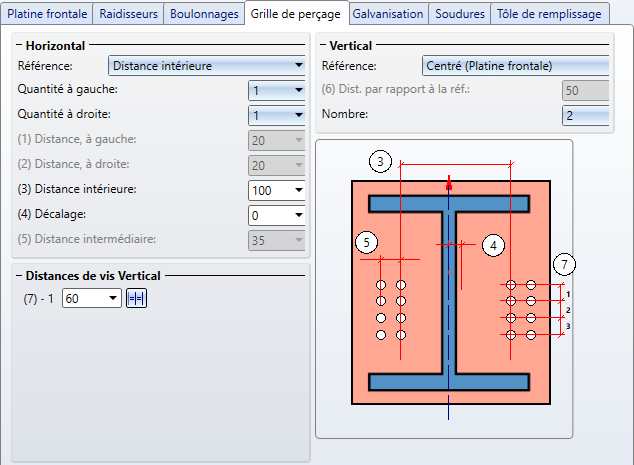Viewport: 634px width, 465px height.
Task: Click the equalize bolt distances icon
Action: pyautogui.click(x=136, y=298)
